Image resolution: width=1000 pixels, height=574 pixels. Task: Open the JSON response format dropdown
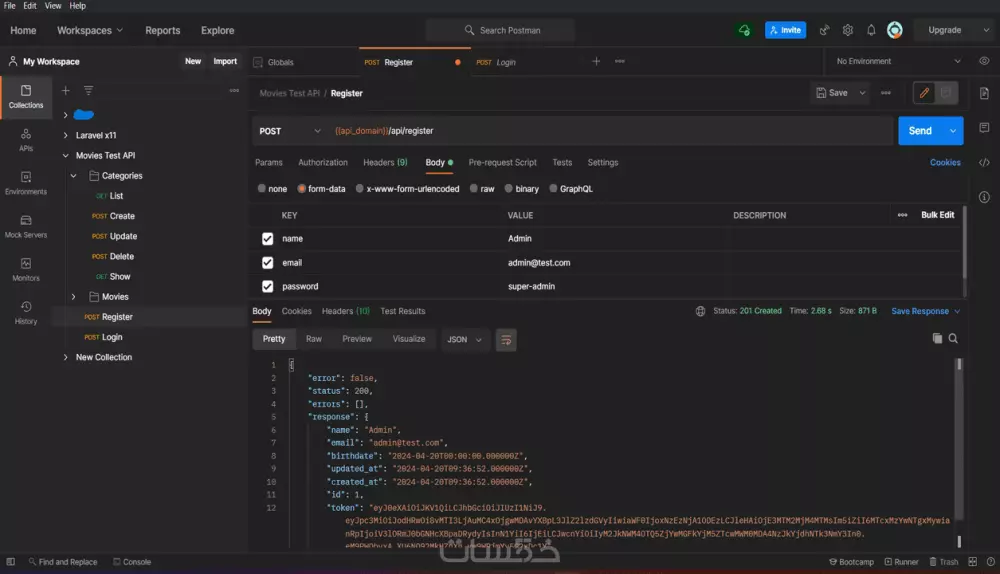(464, 340)
